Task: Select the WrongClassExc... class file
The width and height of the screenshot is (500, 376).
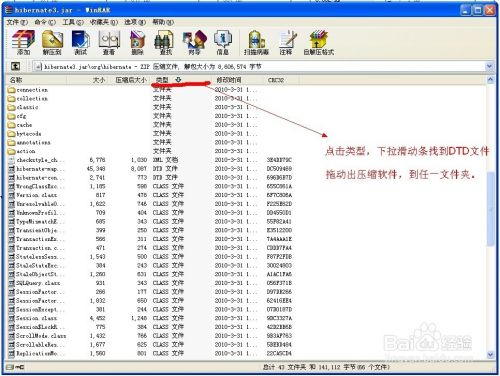Action: point(150,186)
